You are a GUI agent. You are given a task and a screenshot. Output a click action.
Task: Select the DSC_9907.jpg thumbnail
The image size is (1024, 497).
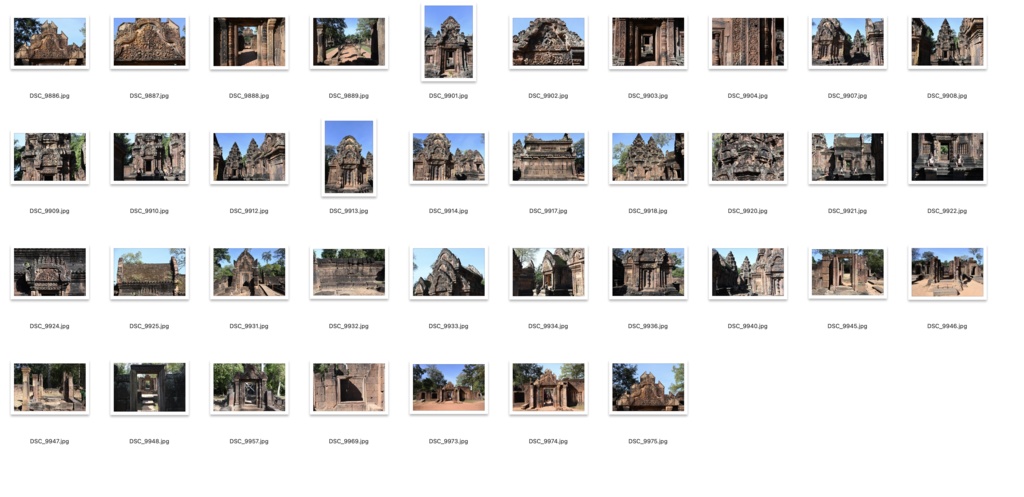(x=848, y=42)
